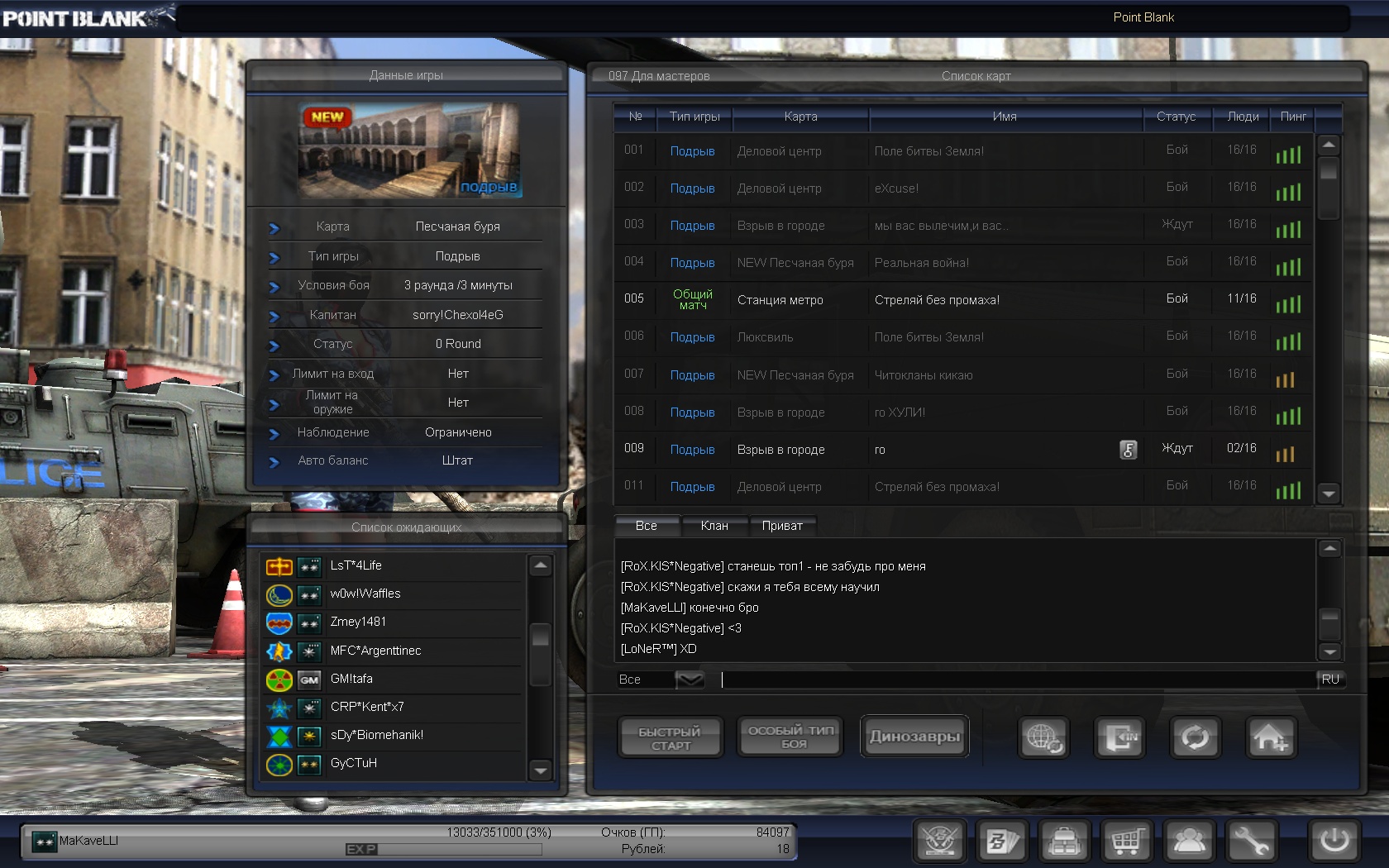Image resolution: width=1389 pixels, height=868 pixels.
Task: Click scroll-up arrow of chat window
Action: [x=1329, y=547]
